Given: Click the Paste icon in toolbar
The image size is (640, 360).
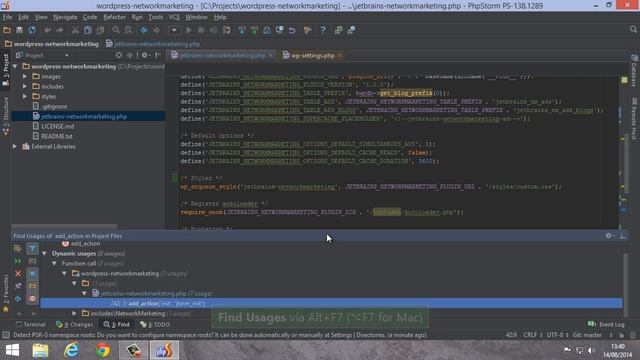Looking at the screenshot, I should pyautogui.click(x=100, y=30).
